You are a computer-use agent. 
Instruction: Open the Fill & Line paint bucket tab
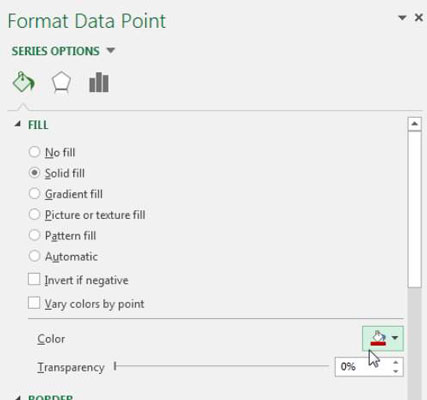(23, 82)
